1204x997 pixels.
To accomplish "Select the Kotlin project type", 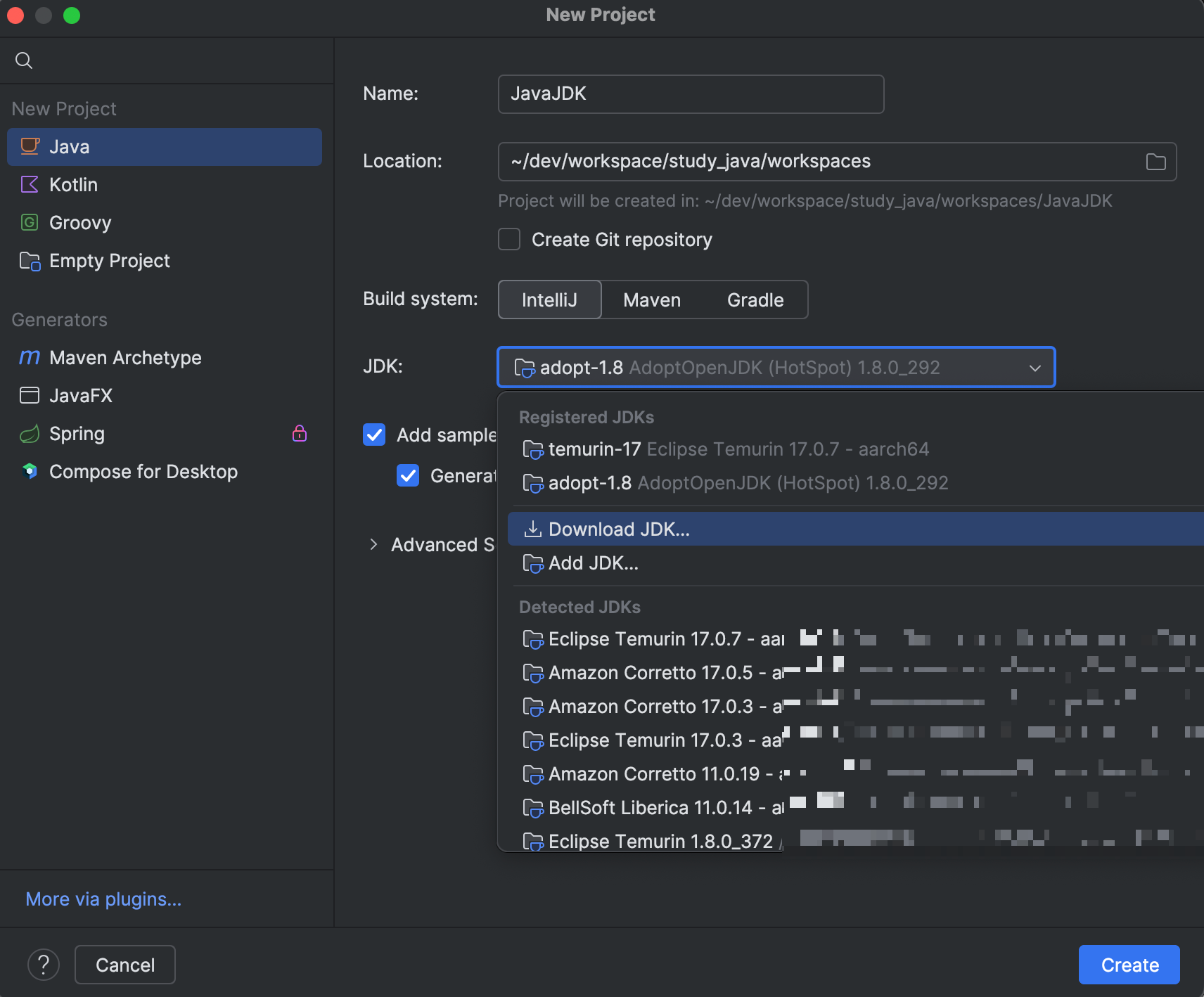I will 165,185.
